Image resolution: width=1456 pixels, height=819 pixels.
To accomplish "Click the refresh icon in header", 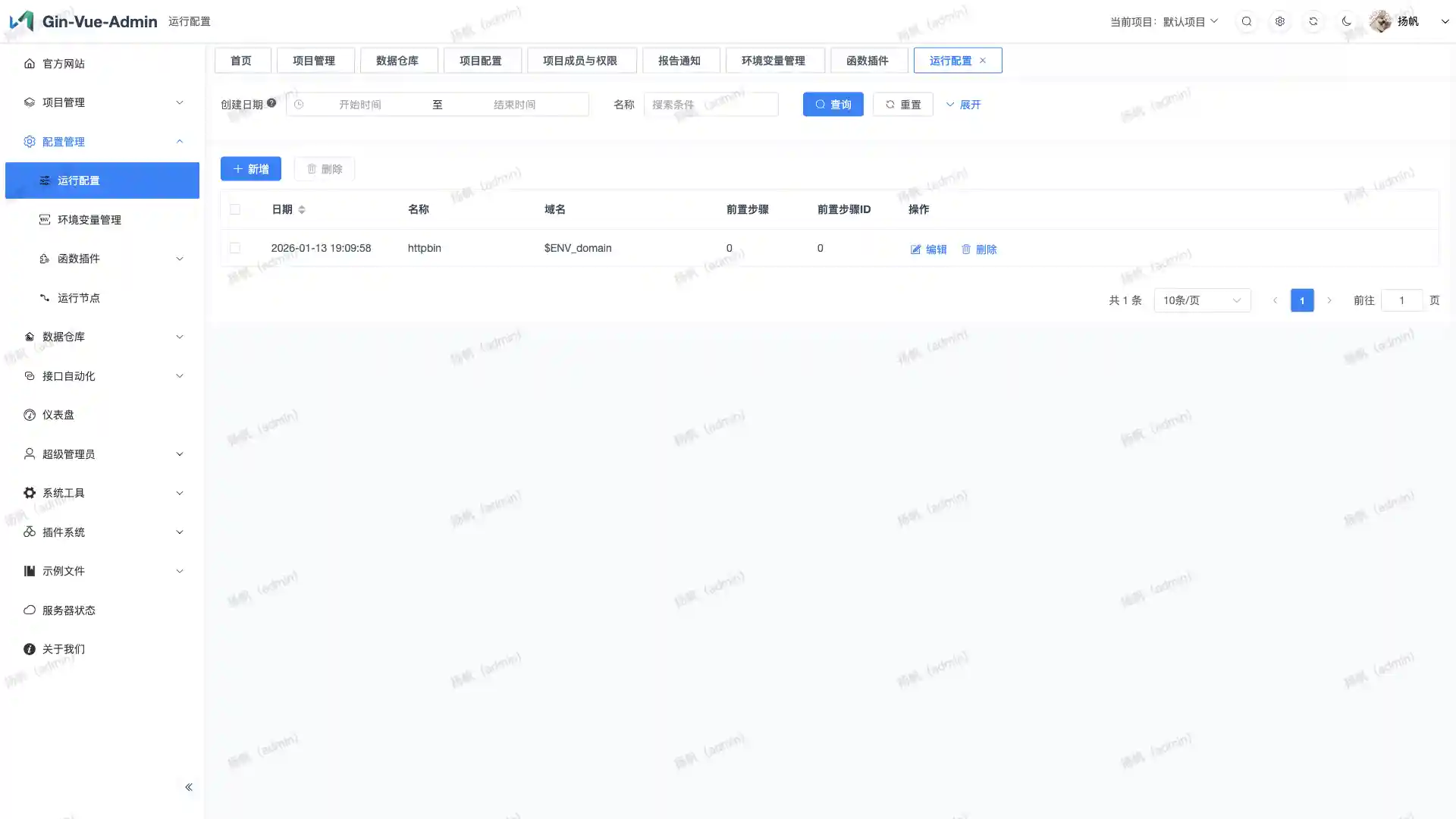I will click(1313, 21).
